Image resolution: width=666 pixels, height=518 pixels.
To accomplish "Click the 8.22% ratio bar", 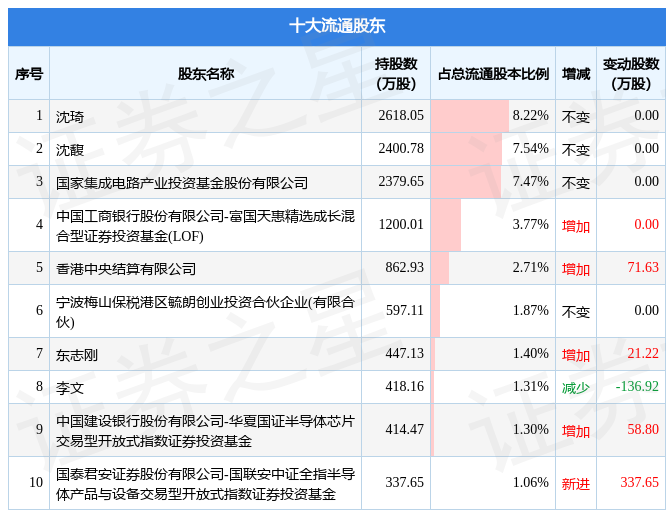I will click(470, 115).
